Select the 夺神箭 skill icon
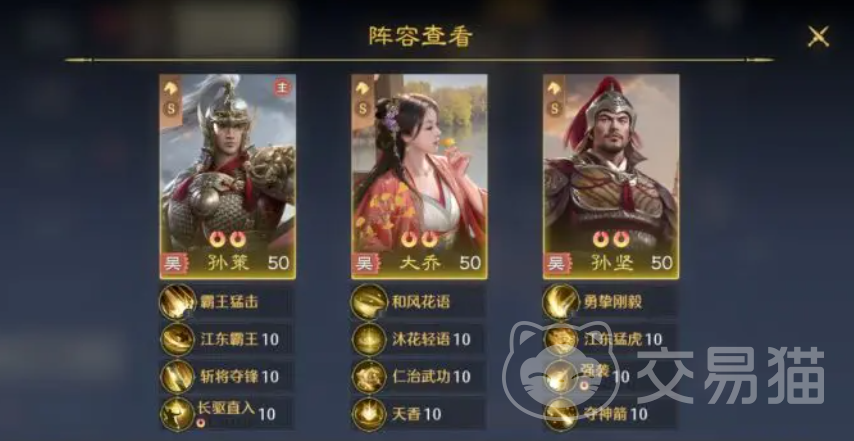The image size is (854, 441). pyautogui.click(x=561, y=414)
